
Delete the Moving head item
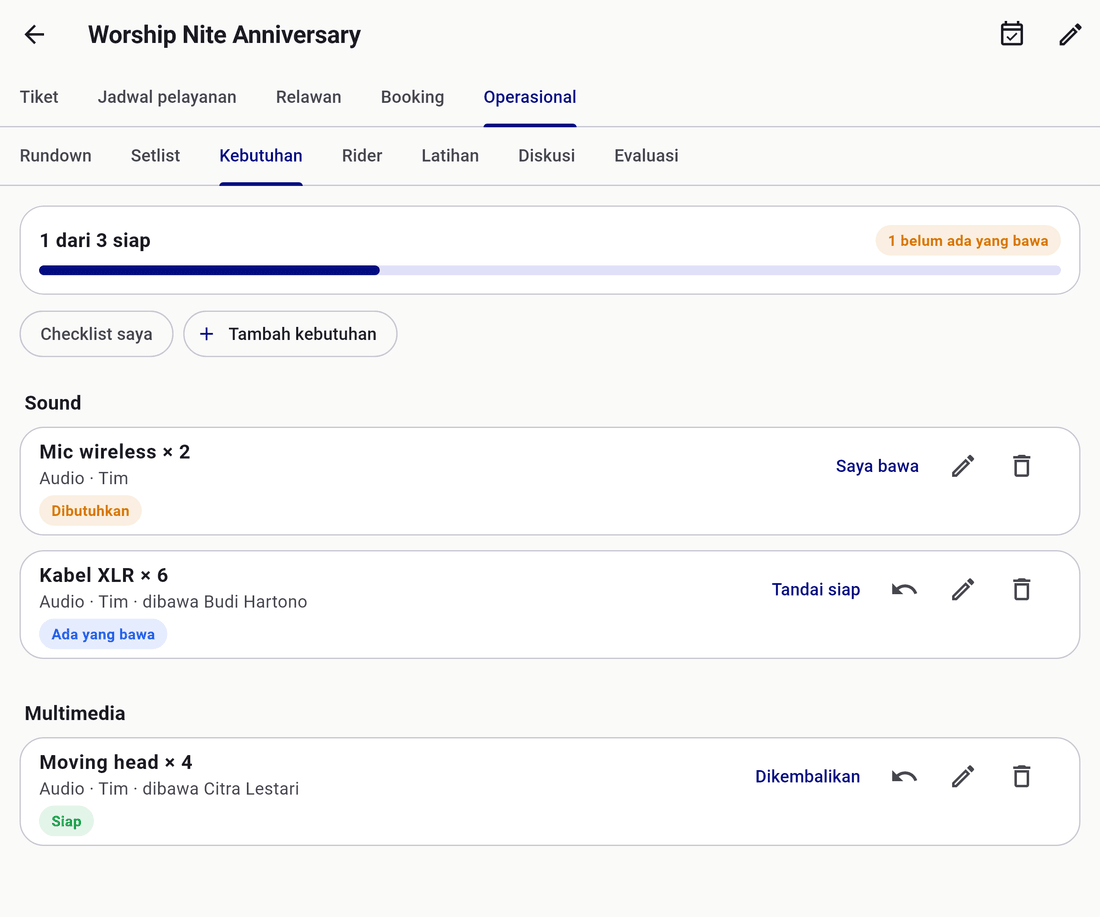point(1022,777)
